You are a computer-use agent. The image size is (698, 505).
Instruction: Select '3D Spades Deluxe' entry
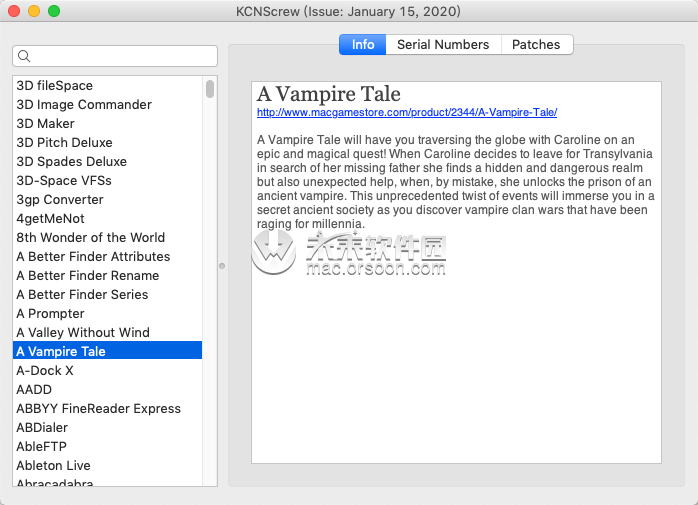click(x=107, y=162)
